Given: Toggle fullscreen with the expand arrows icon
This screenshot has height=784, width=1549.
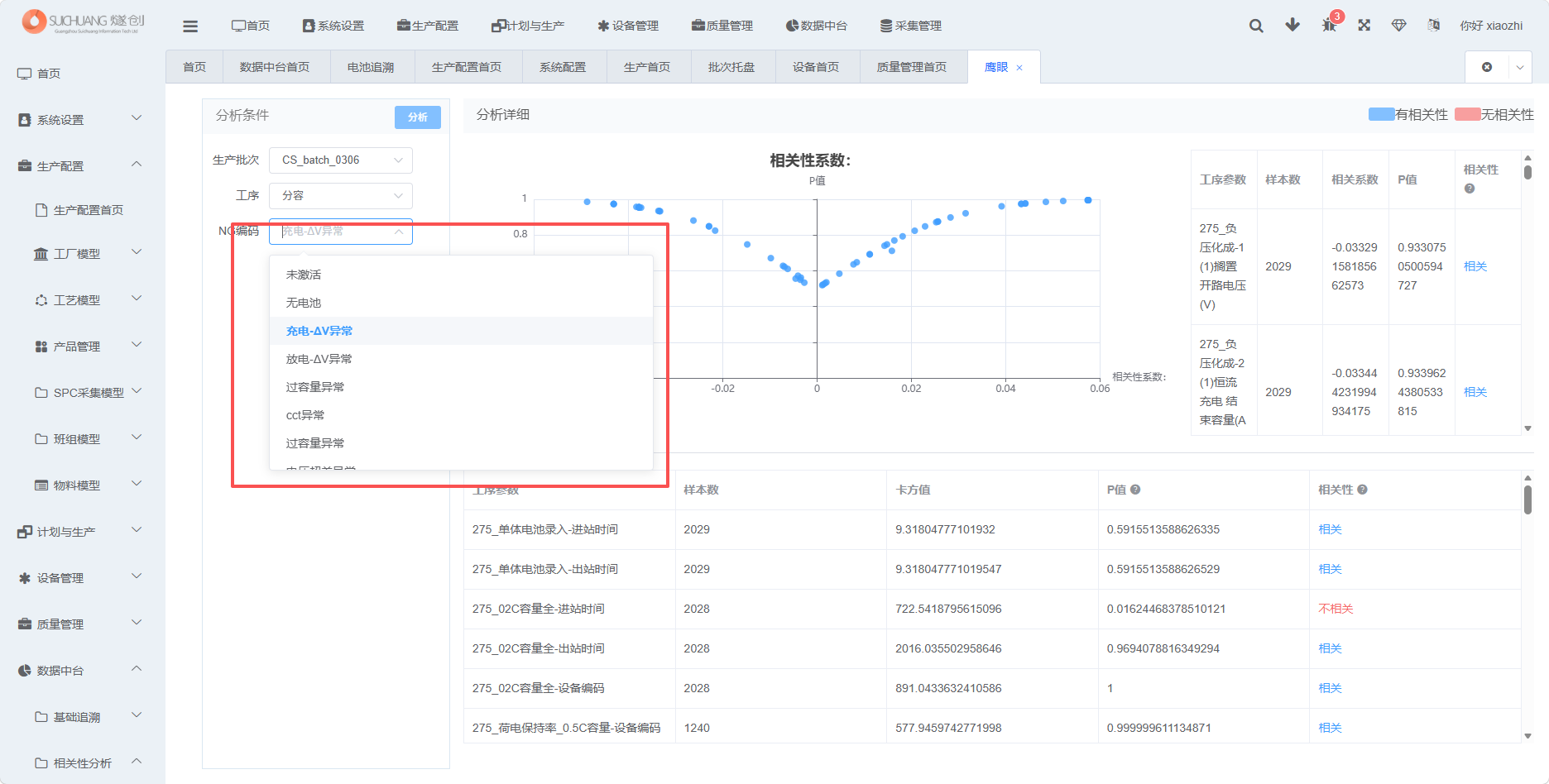Looking at the screenshot, I should point(1364,26).
